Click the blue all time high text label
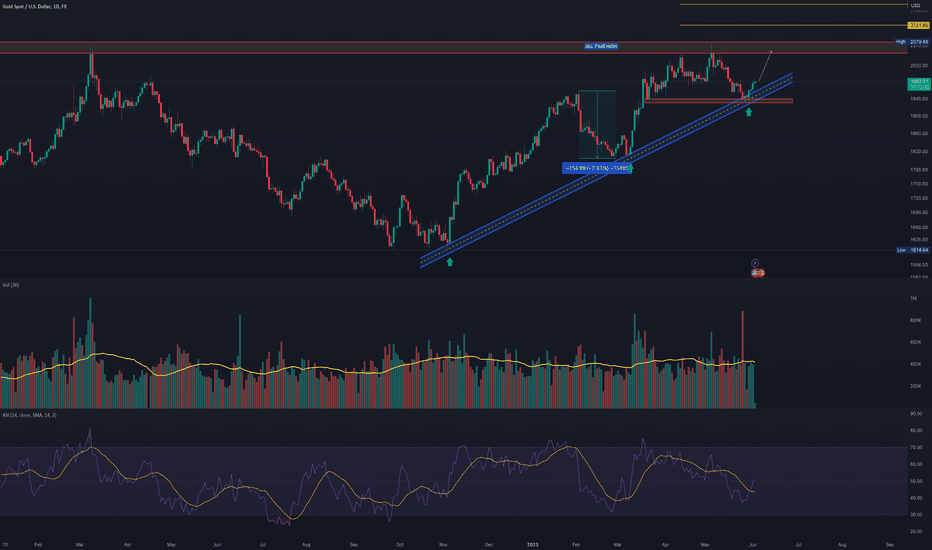Image resolution: width=932 pixels, height=550 pixels. click(x=601, y=46)
